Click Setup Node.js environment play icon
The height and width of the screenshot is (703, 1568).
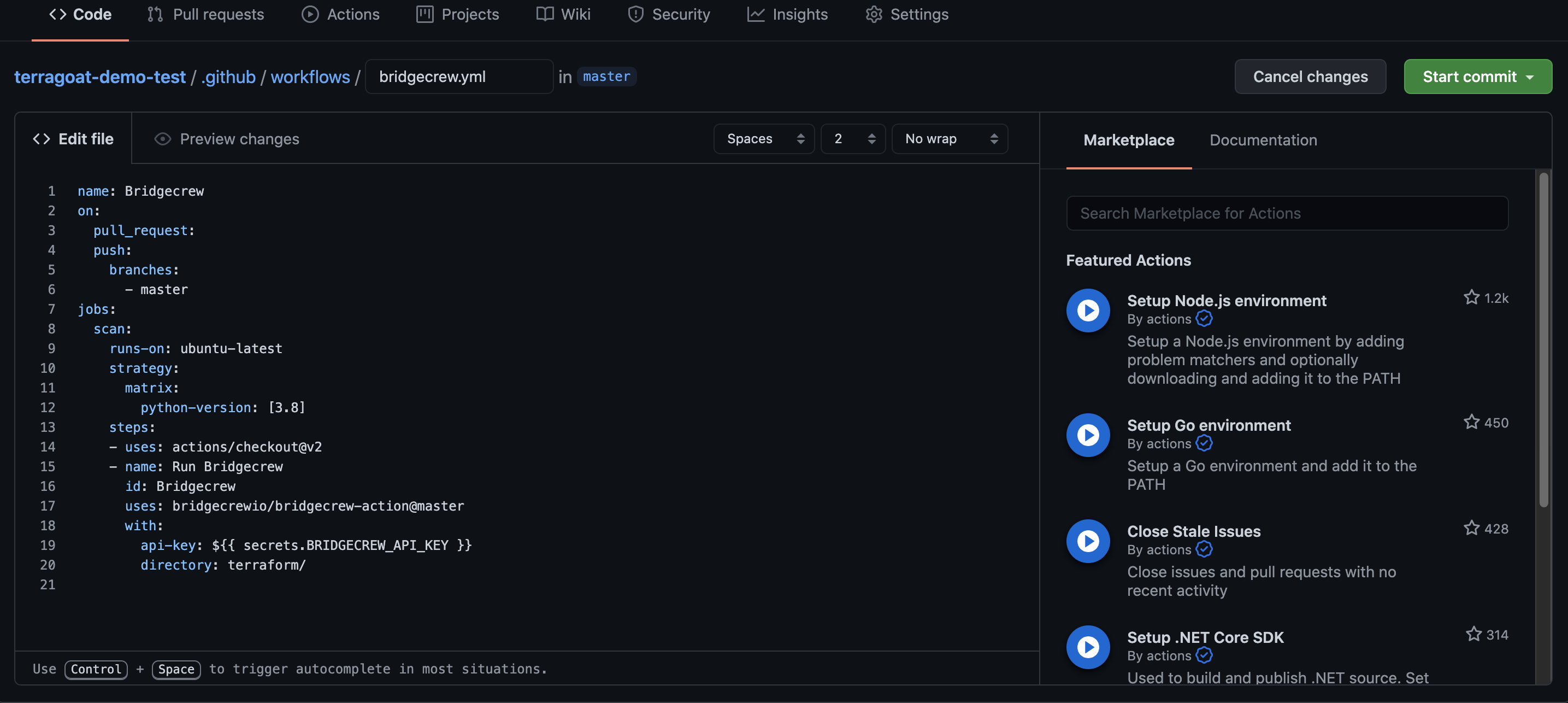[x=1088, y=311]
